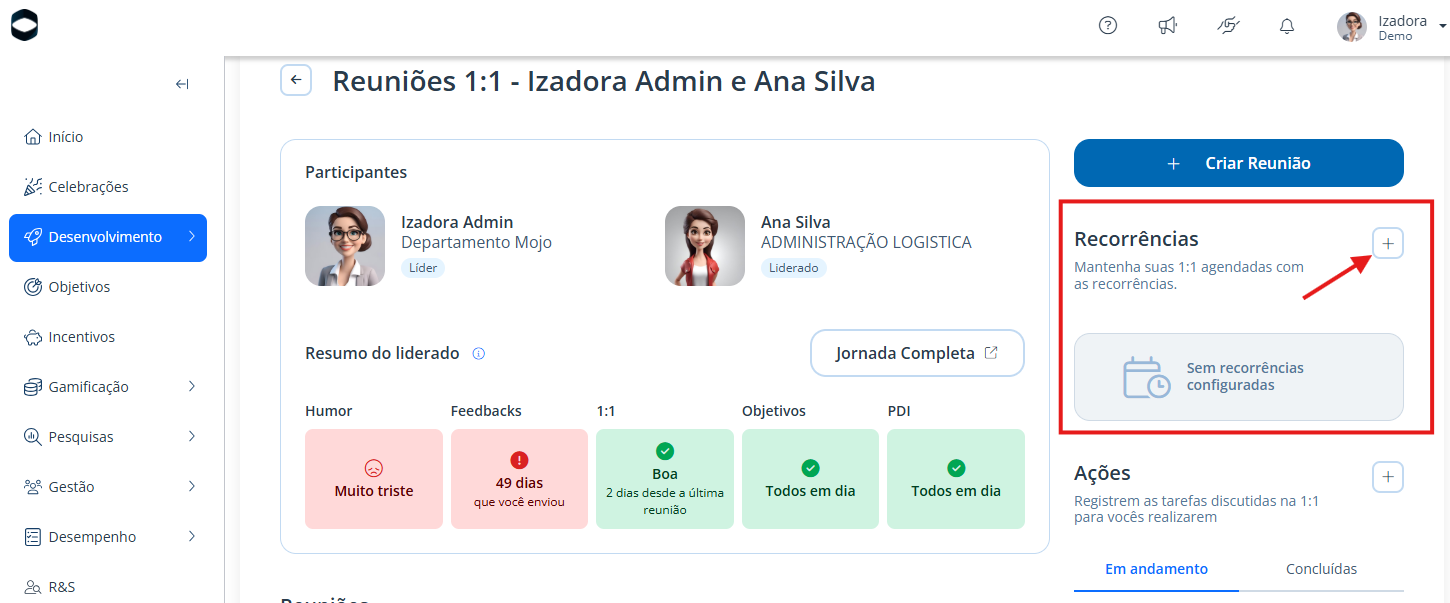Add a recurrence with plus icon
1450x603 pixels.
click(1388, 243)
